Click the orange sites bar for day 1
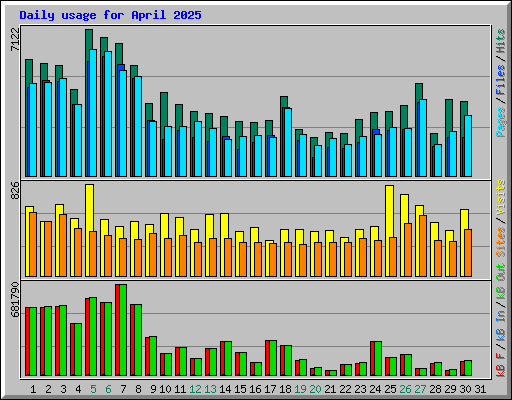The image size is (512, 400). (x=33, y=244)
